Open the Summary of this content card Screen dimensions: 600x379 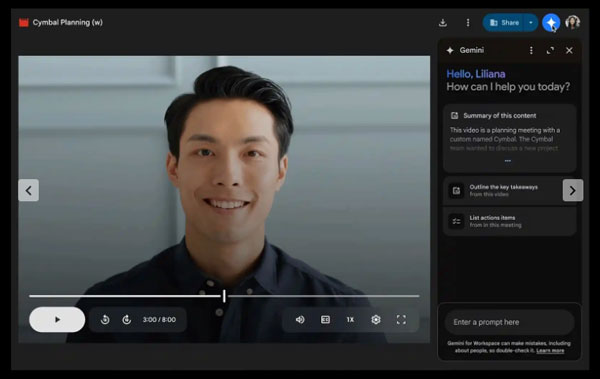coord(510,138)
